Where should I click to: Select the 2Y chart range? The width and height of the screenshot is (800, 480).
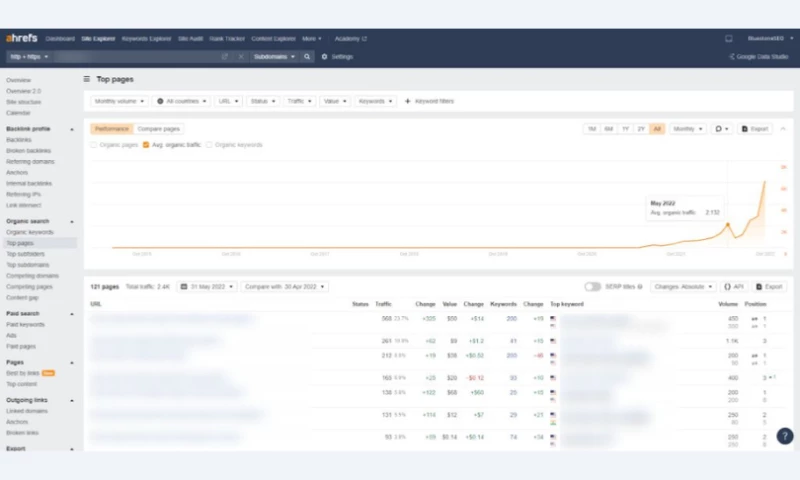(x=641, y=129)
